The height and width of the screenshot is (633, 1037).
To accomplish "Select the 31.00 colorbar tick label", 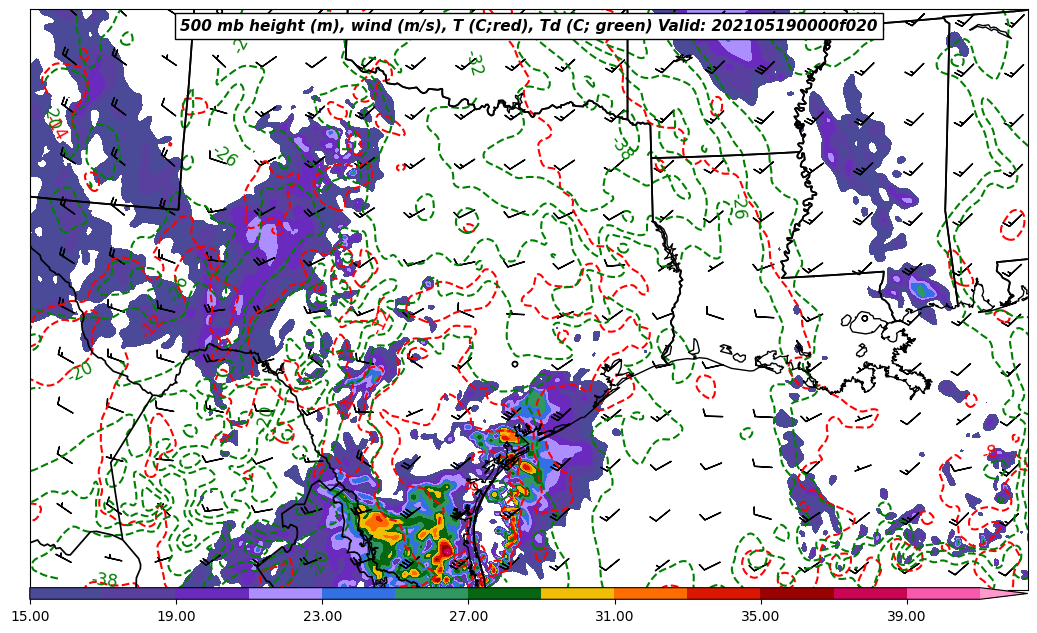I will [x=614, y=616].
